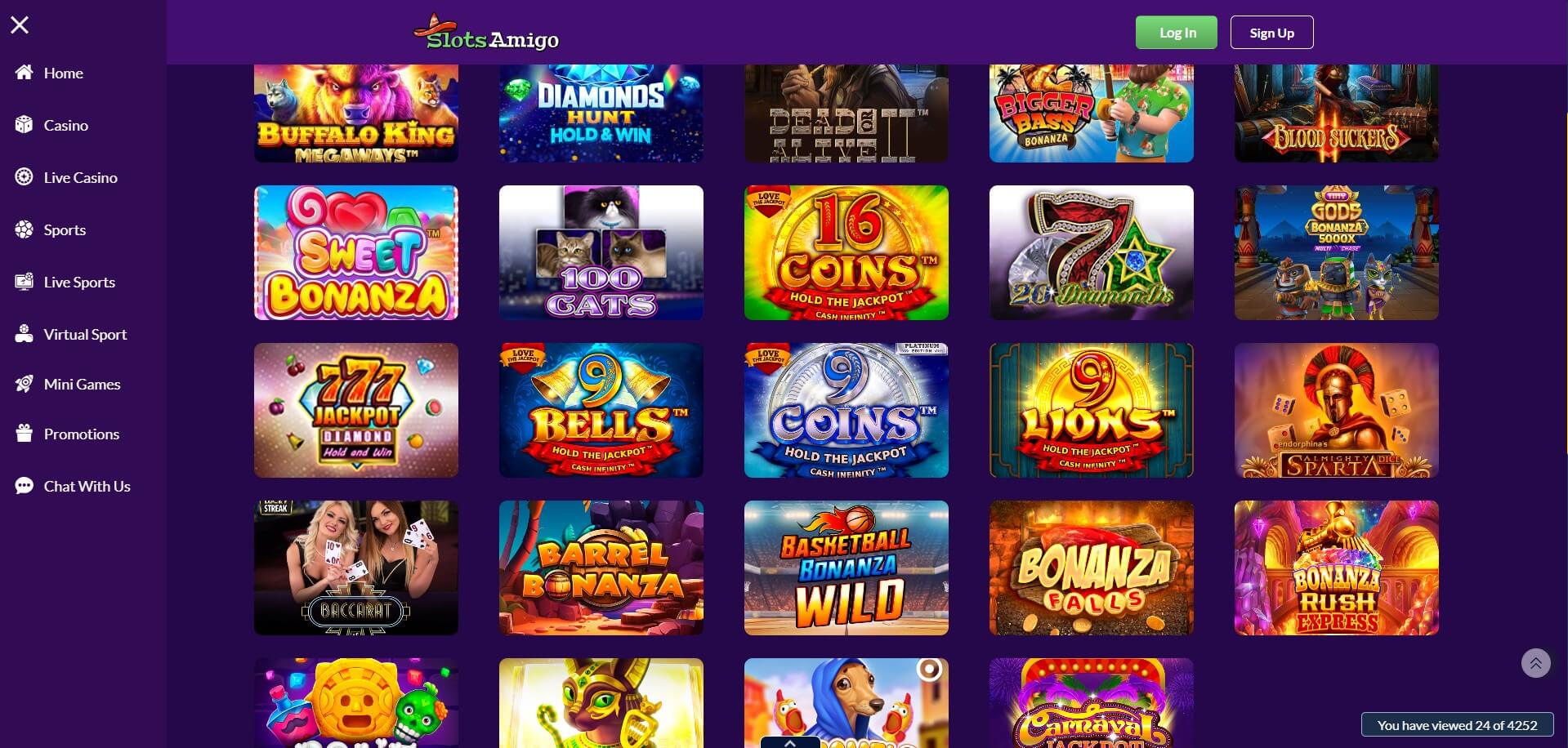Screen dimensions: 1568x748
Task: Click the green Log In button
Action: tap(1177, 33)
